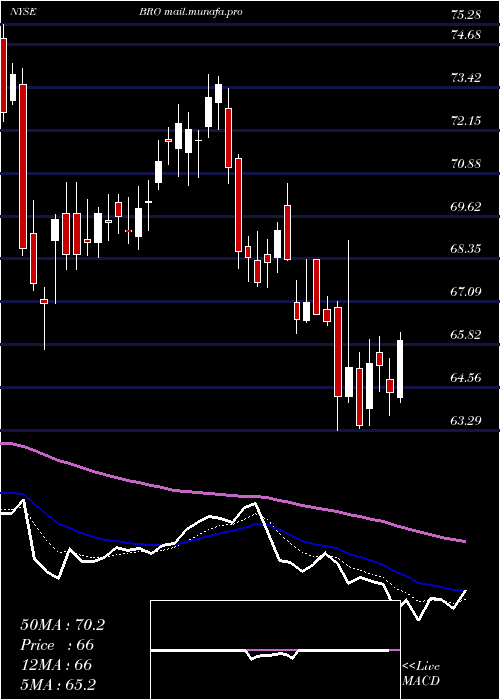Click the 73.42 price axis label
This screenshot has height=700, width=500.
tap(466, 78)
